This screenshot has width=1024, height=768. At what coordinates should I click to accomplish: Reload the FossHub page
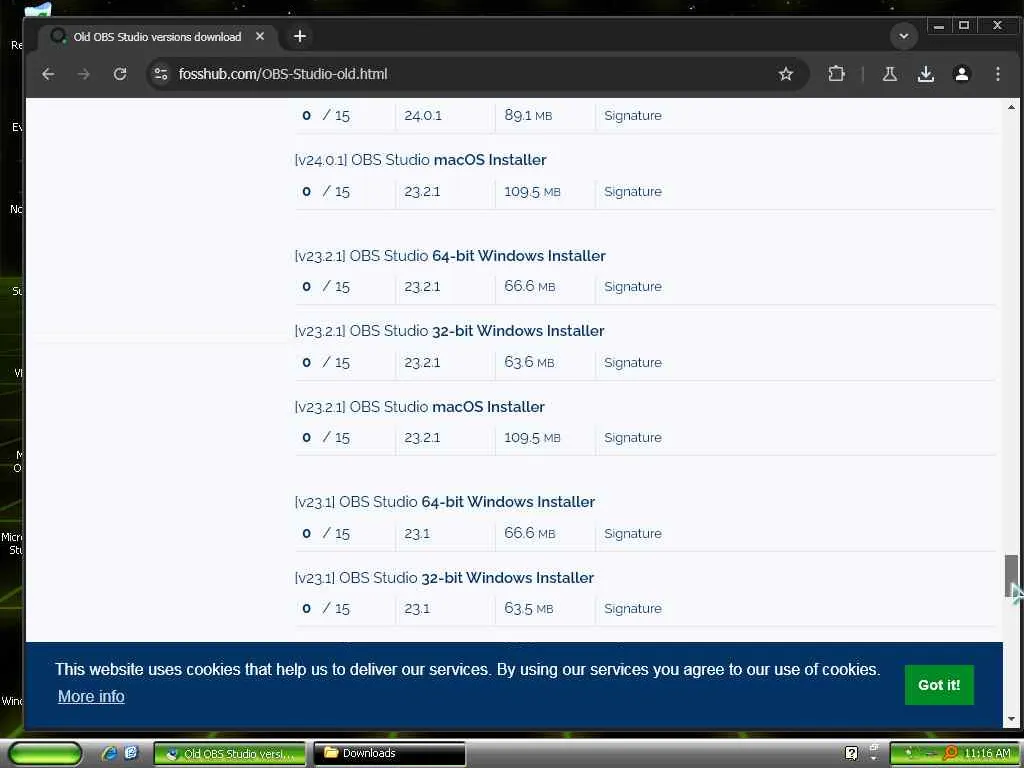click(120, 74)
